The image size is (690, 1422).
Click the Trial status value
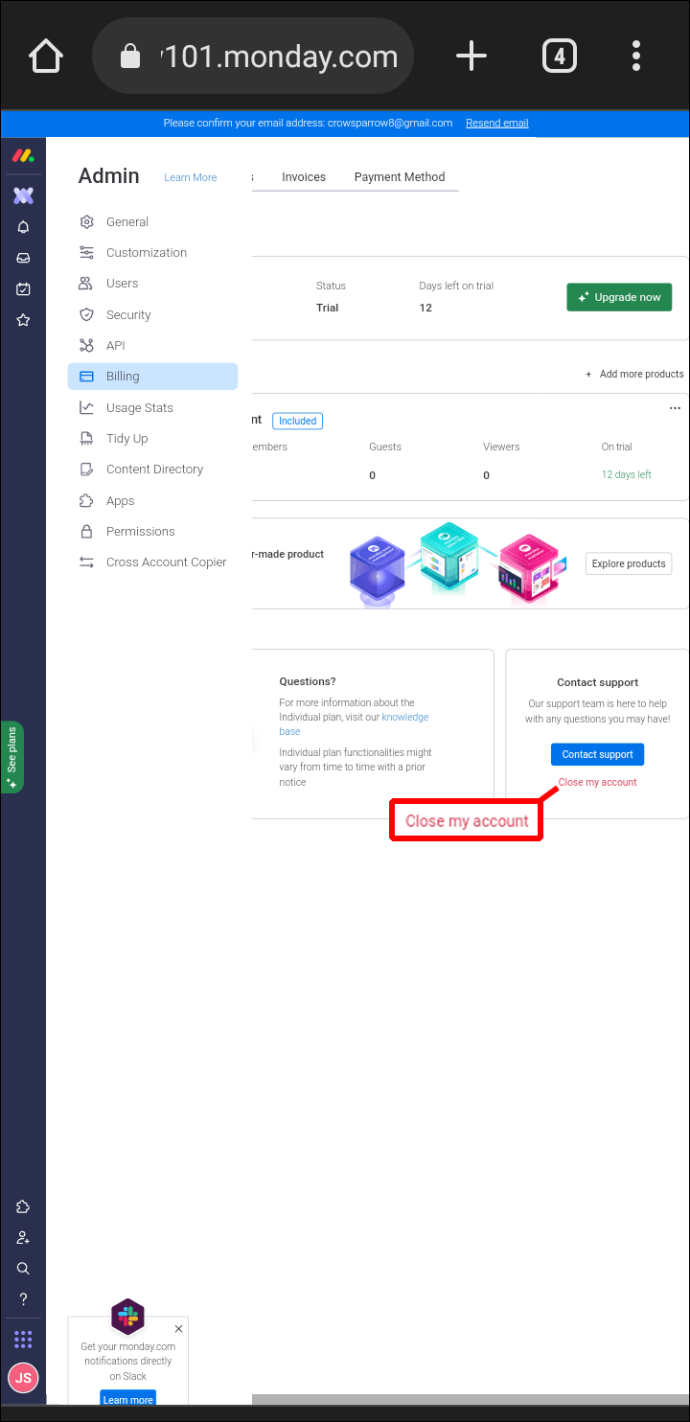click(x=327, y=308)
